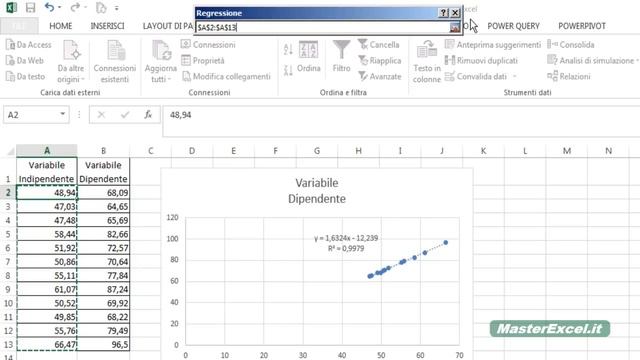The height and width of the screenshot is (360, 640).
Task: Open the HOME ribbon tab
Action: click(60, 26)
